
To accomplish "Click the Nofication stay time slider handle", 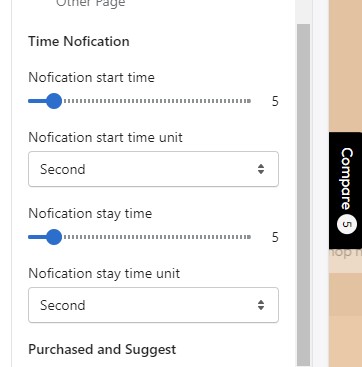I will click(53, 237).
